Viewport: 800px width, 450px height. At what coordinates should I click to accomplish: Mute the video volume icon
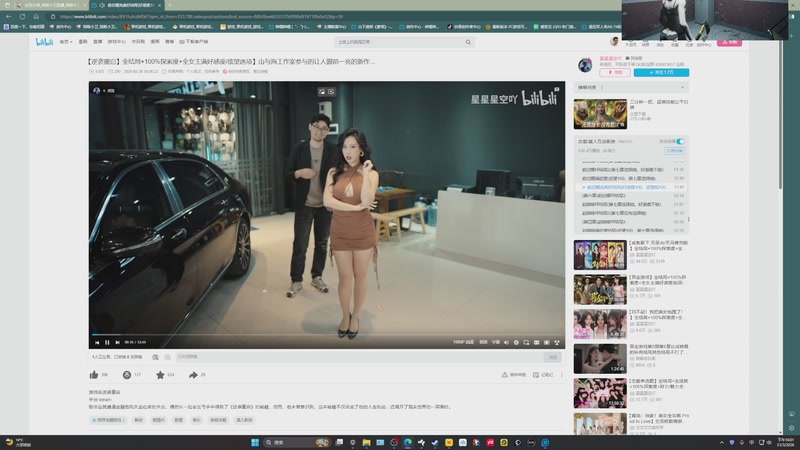506,342
